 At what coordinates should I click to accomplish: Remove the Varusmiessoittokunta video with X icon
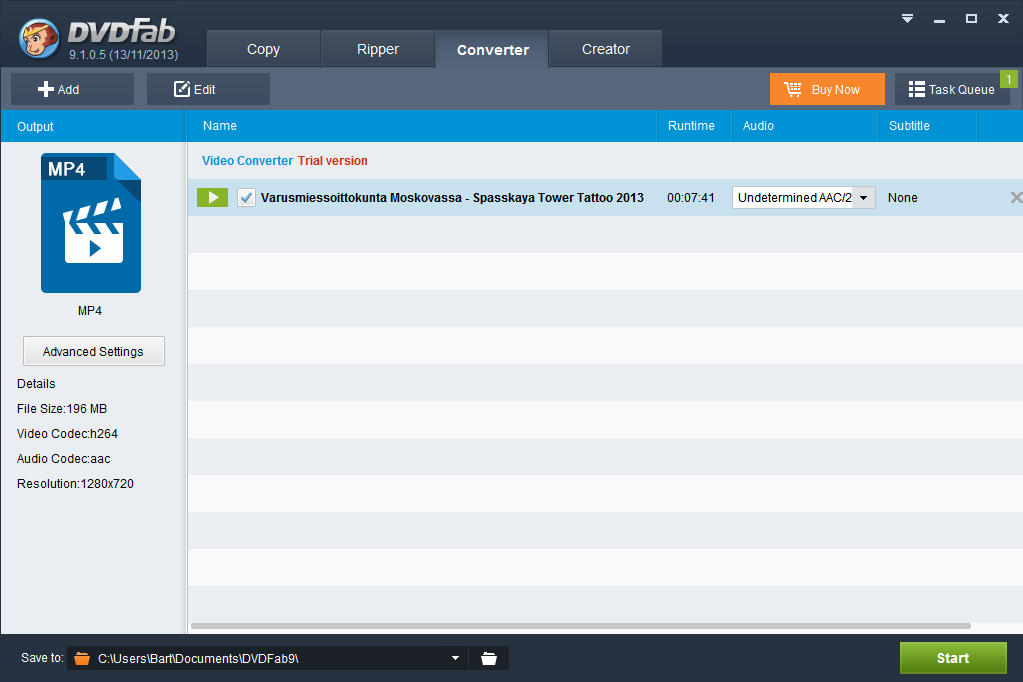1016,197
